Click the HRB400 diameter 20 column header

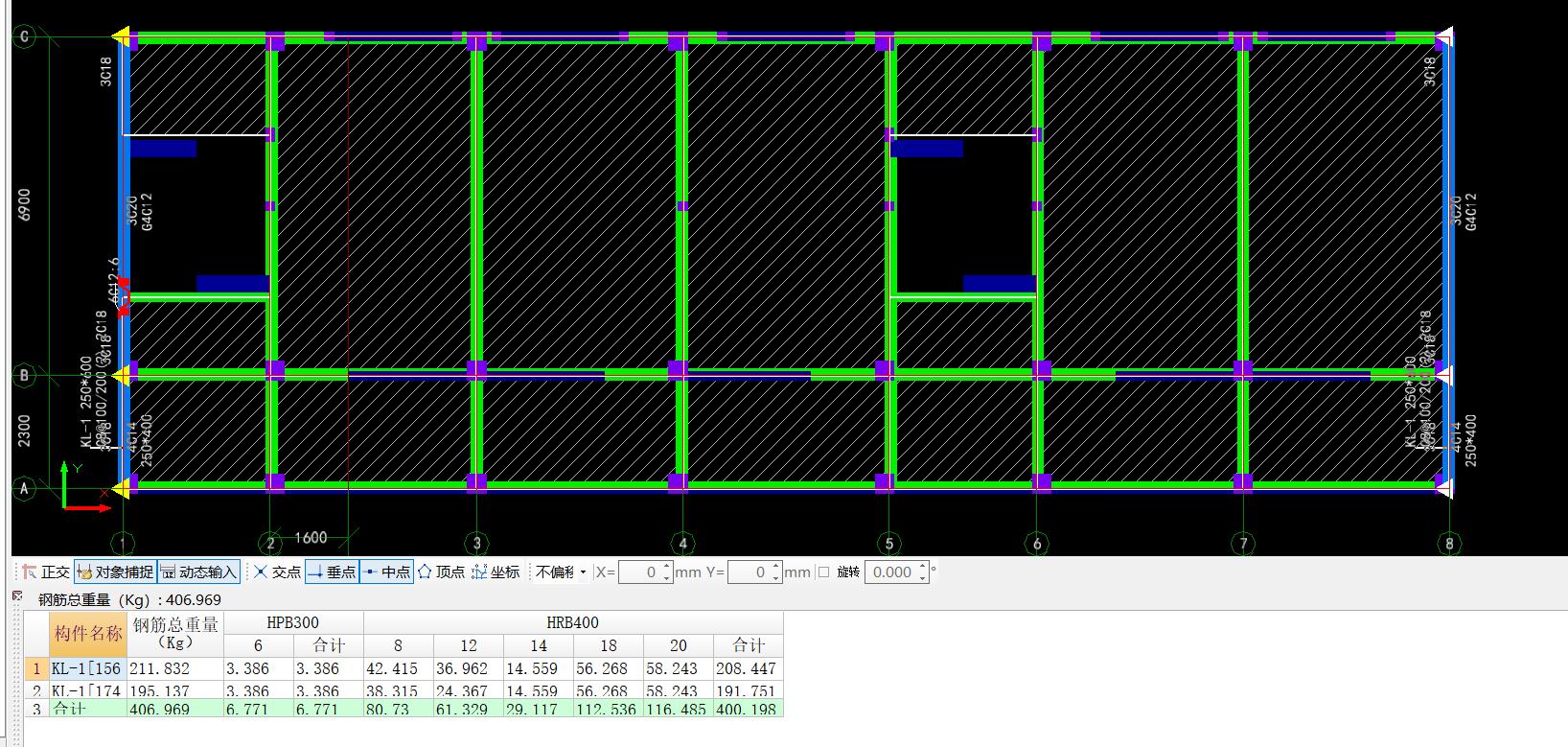point(679,645)
